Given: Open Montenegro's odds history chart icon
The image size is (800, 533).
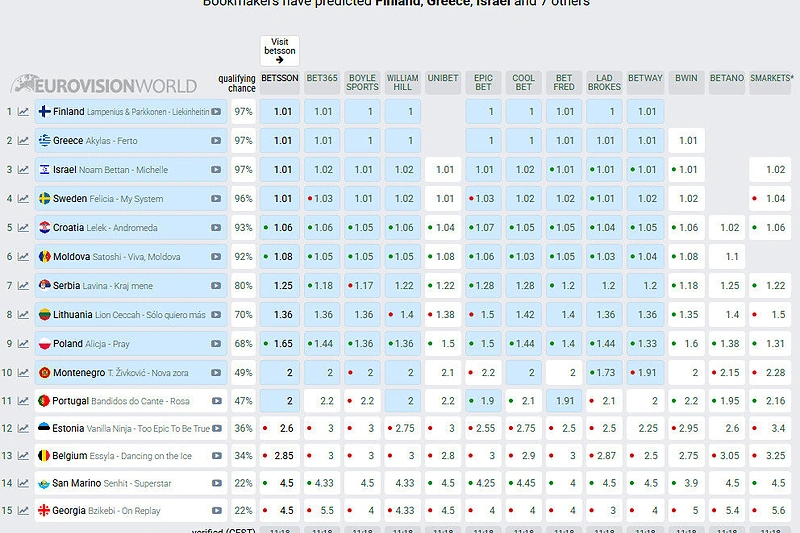Looking at the screenshot, I should [x=23, y=373].
